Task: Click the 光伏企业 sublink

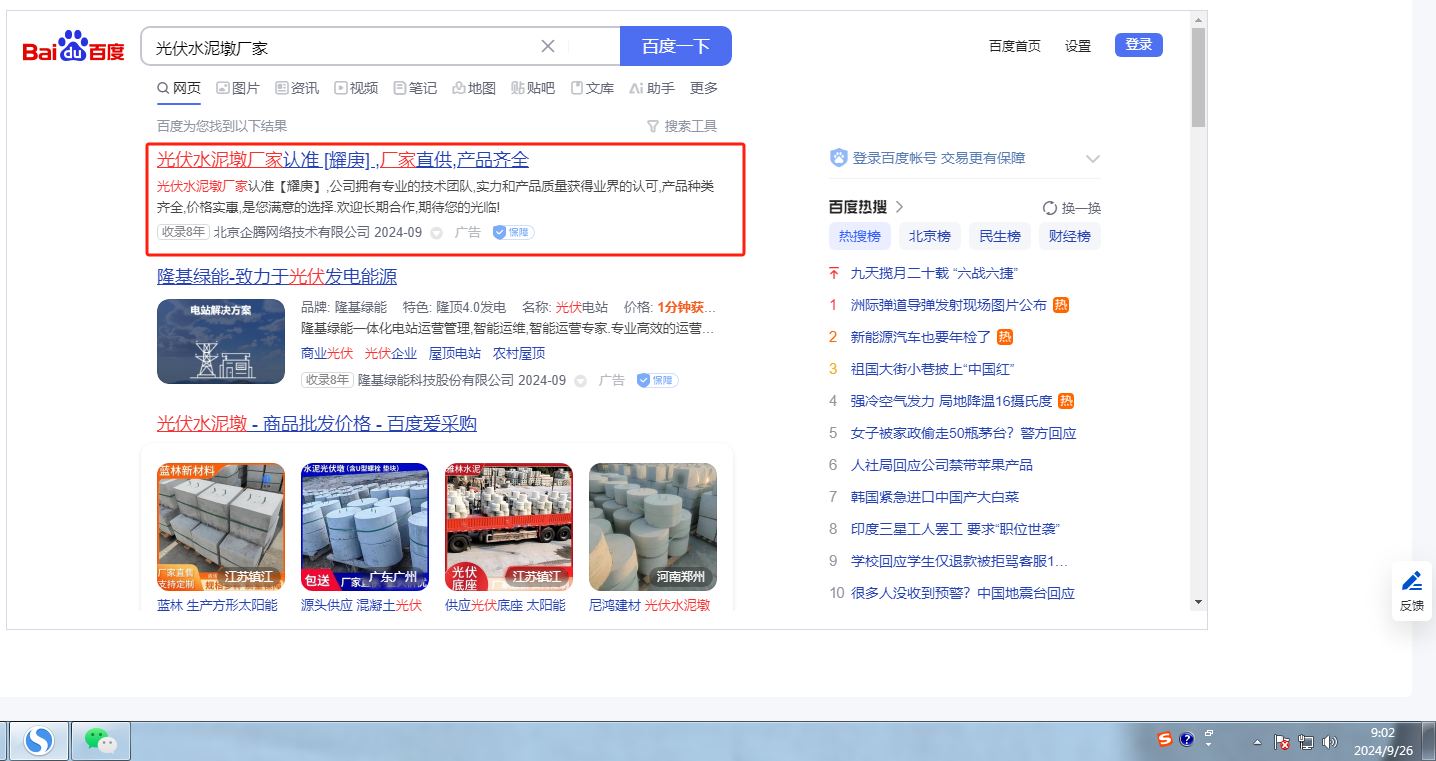Action: [391, 353]
